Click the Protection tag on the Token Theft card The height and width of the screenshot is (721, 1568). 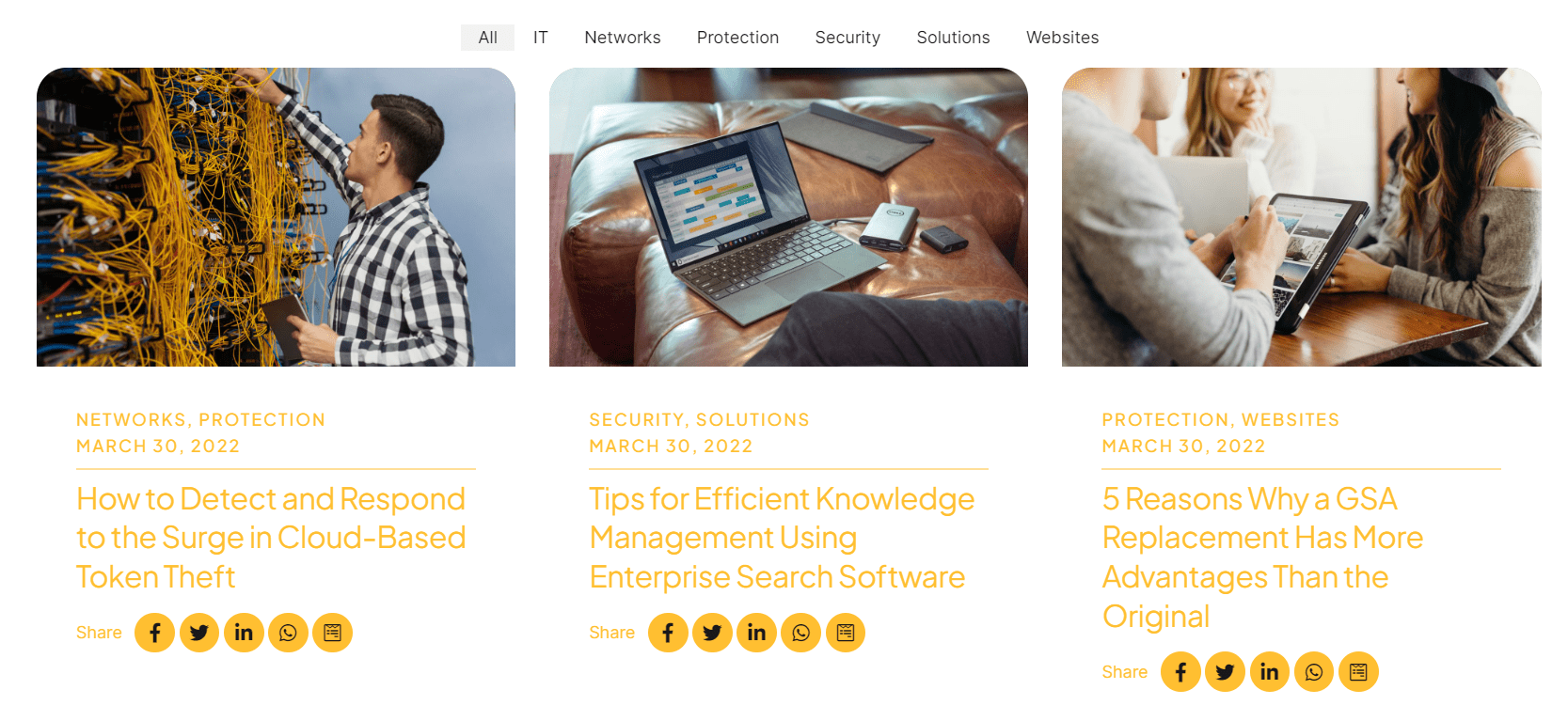tap(262, 420)
